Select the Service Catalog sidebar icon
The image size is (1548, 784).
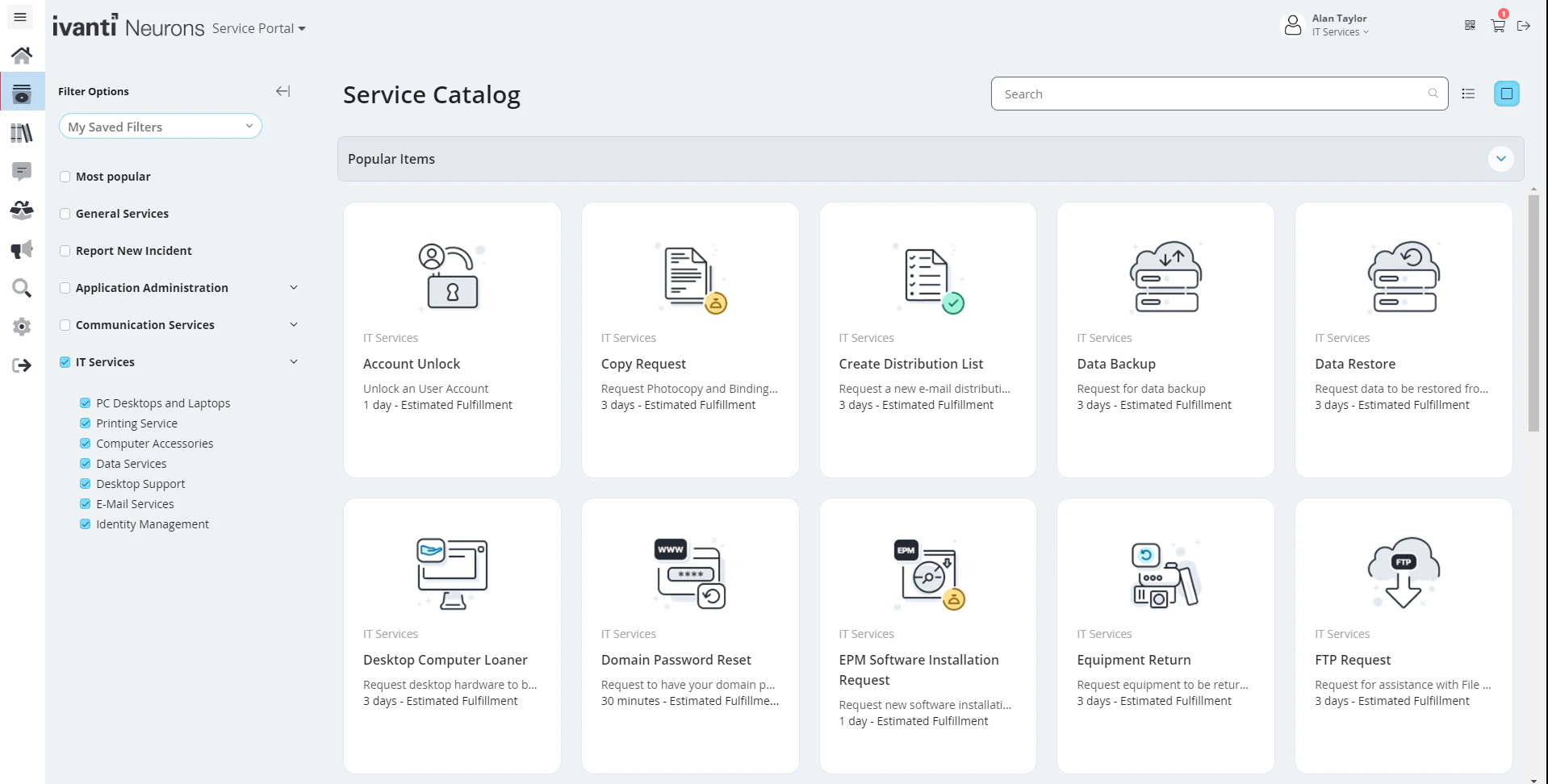pos(22,93)
